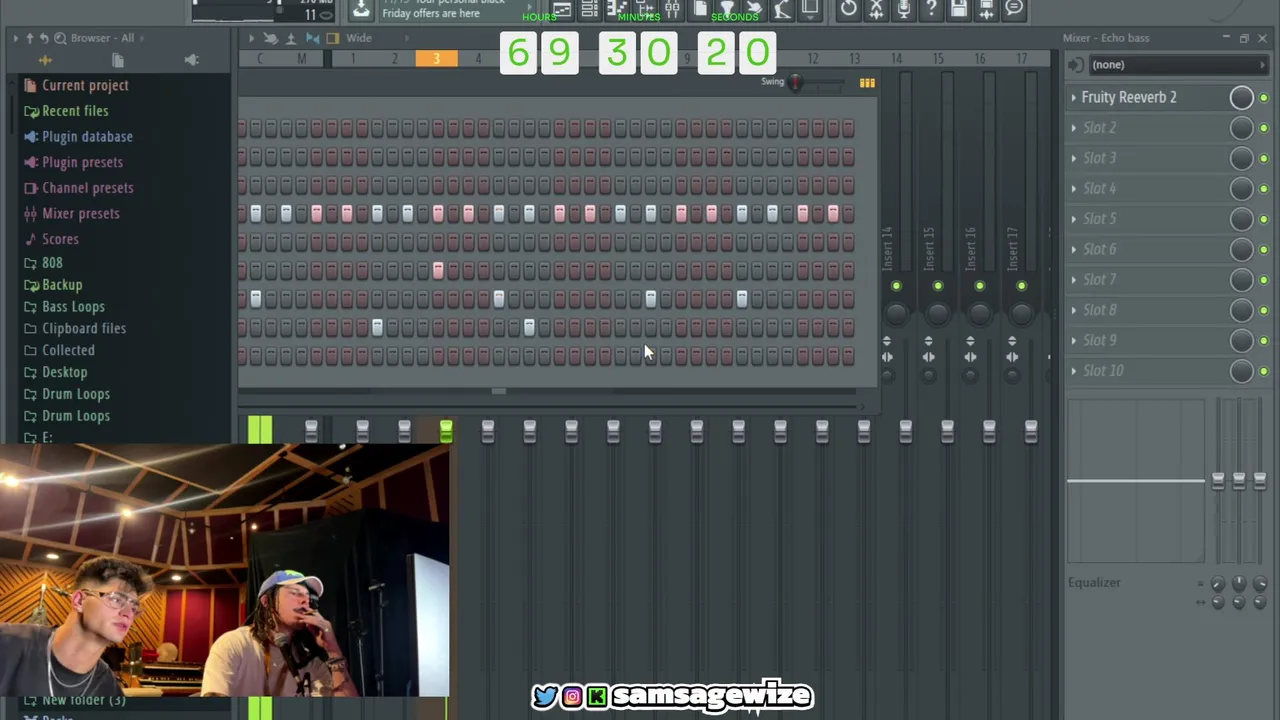The width and height of the screenshot is (1280, 720).
Task: Click mixer multi-touch hand icon
Action: point(270,38)
